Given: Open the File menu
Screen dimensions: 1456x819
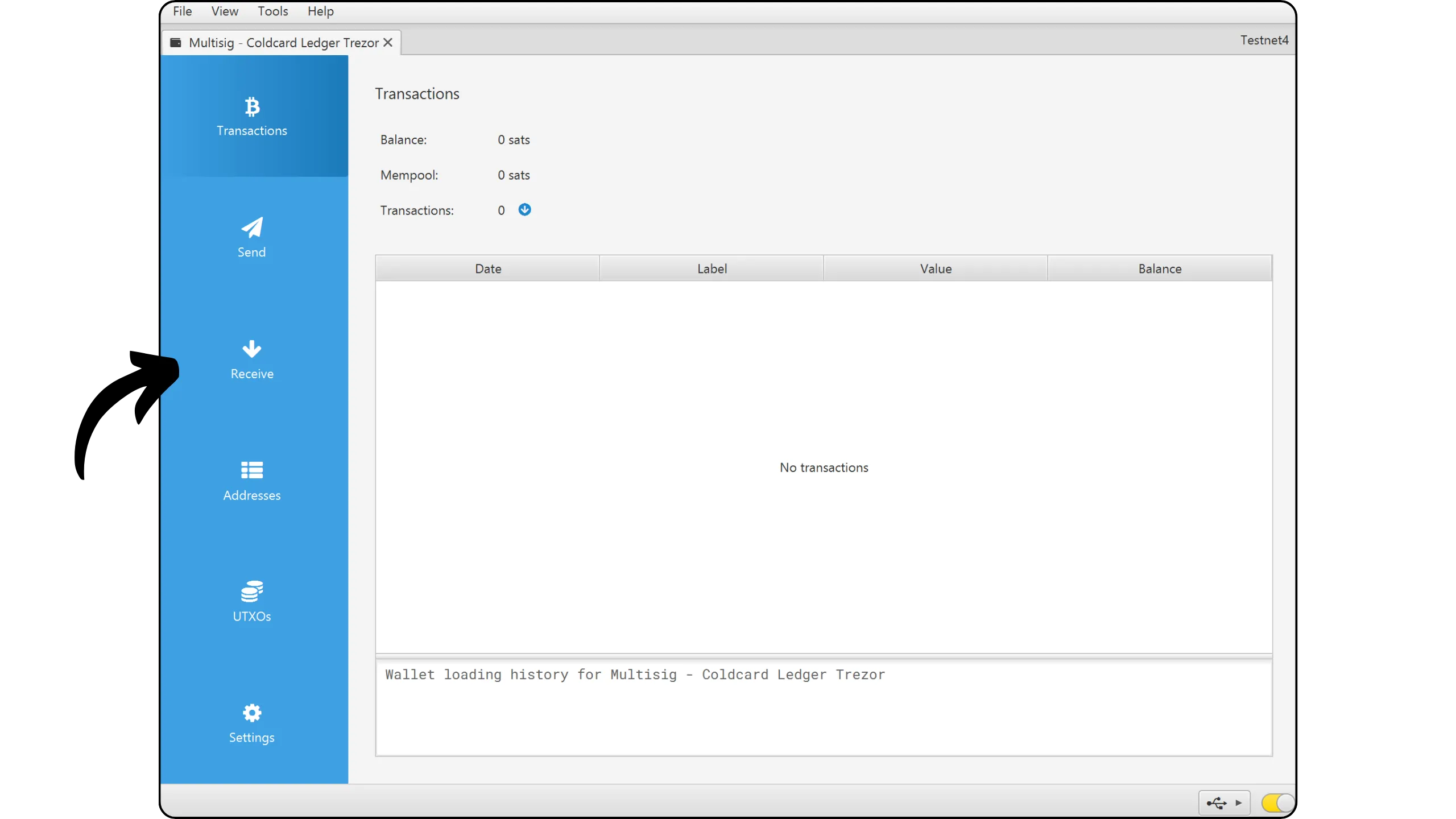Looking at the screenshot, I should tap(182, 11).
